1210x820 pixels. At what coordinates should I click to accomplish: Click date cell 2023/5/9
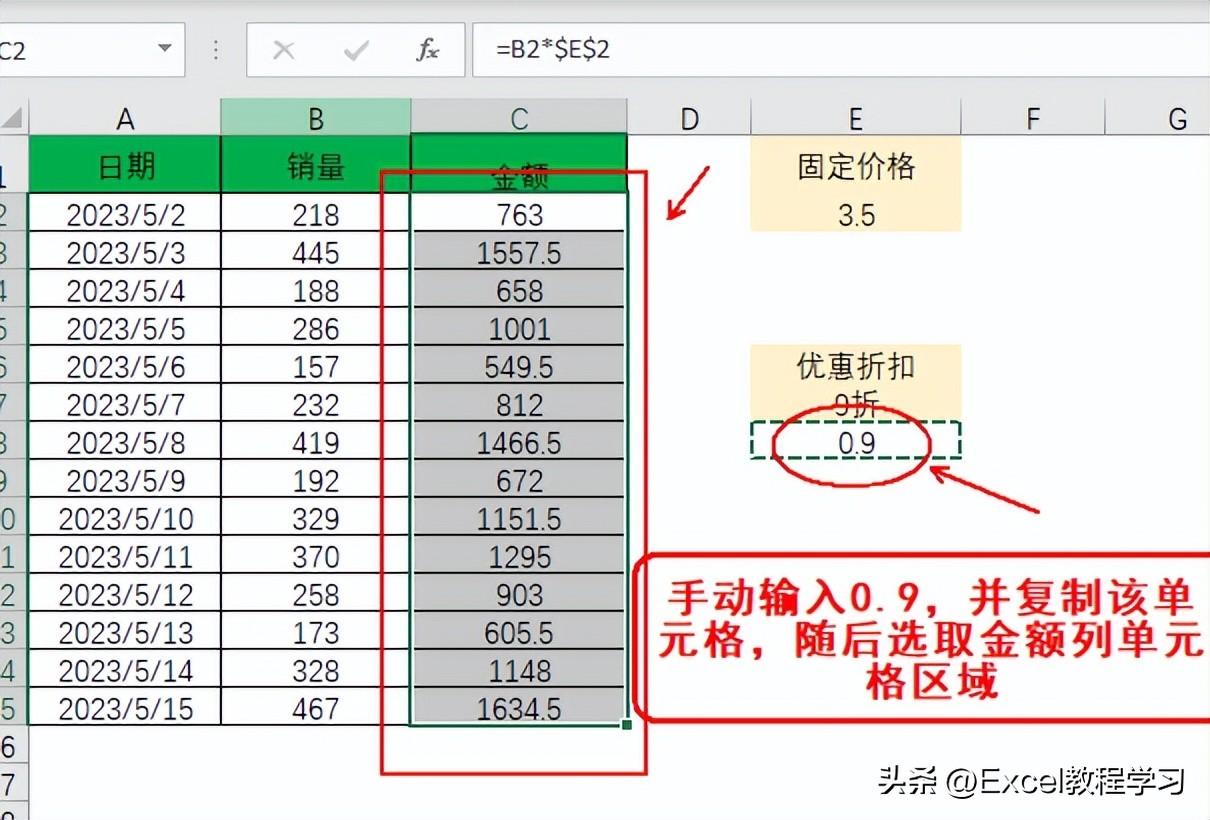tap(125, 480)
